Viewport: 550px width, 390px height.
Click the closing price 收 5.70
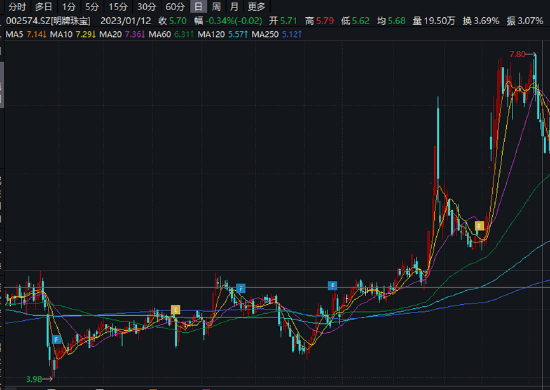point(172,21)
